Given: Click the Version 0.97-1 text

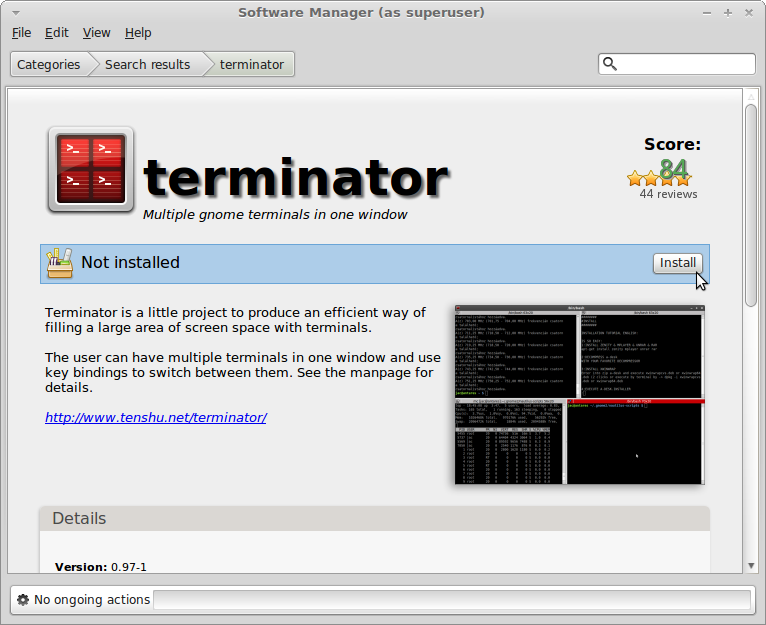Looking at the screenshot, I should [101, 567].
